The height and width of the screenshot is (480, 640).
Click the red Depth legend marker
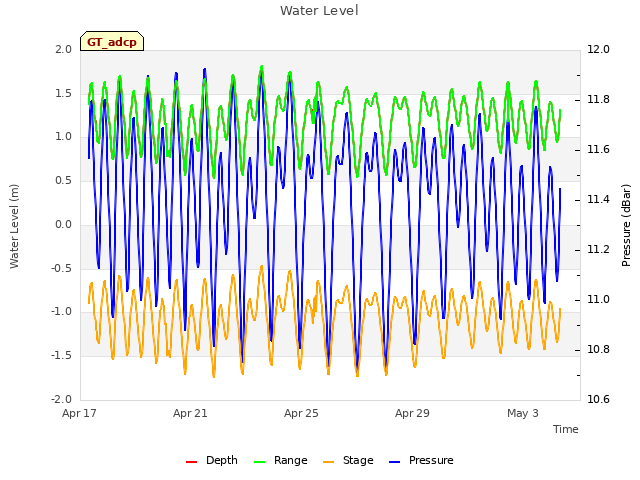pos(191,462)
